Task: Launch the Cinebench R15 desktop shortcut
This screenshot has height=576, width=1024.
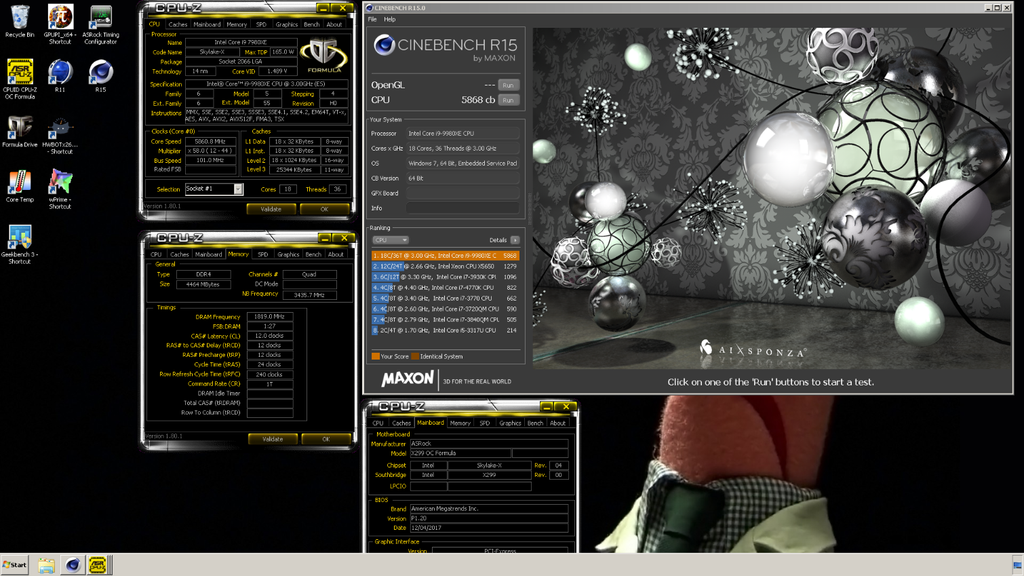Action: [x=100, y=70]
